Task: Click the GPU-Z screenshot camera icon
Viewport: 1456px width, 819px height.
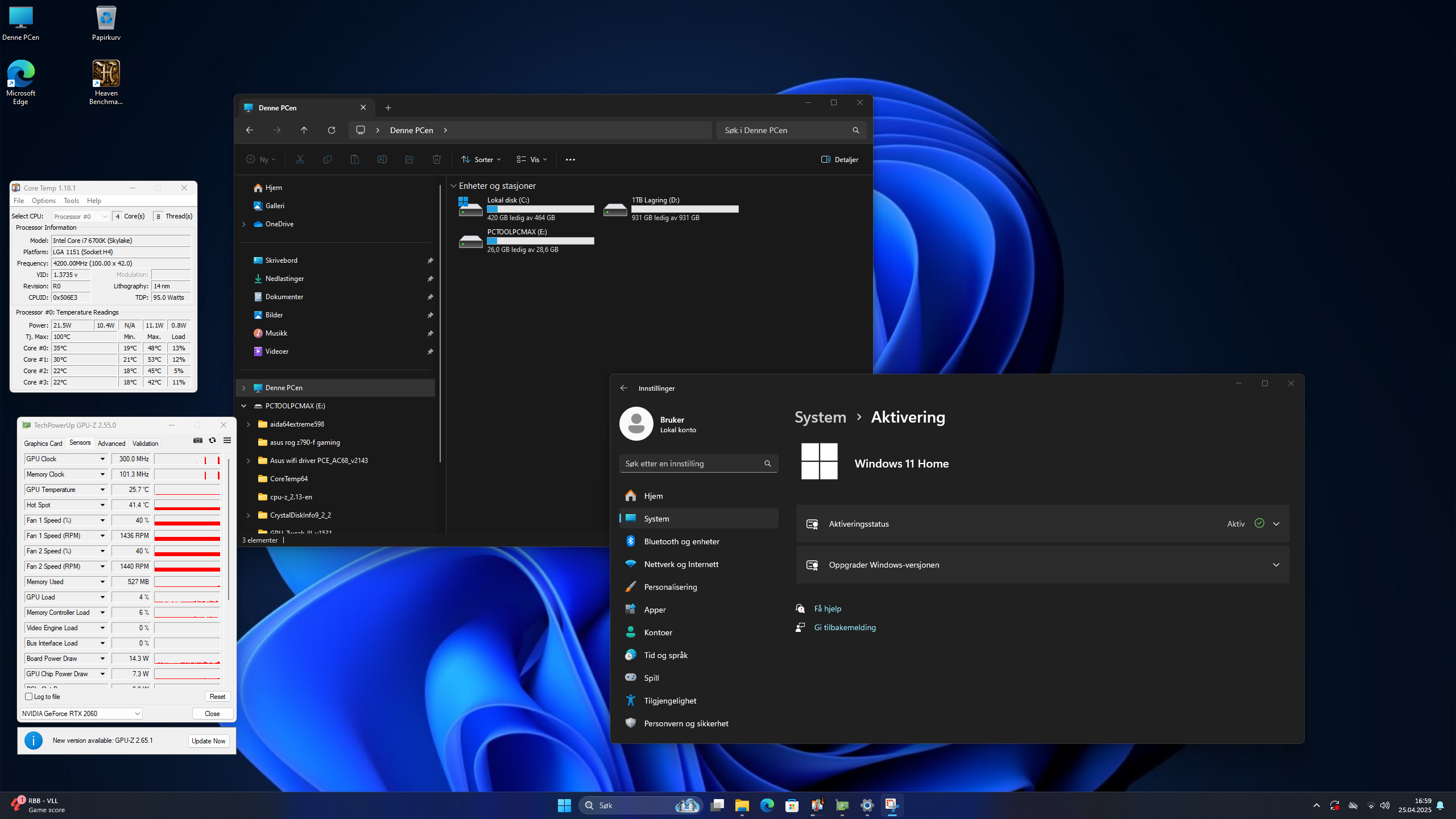Action: click(x=197, y=440)
